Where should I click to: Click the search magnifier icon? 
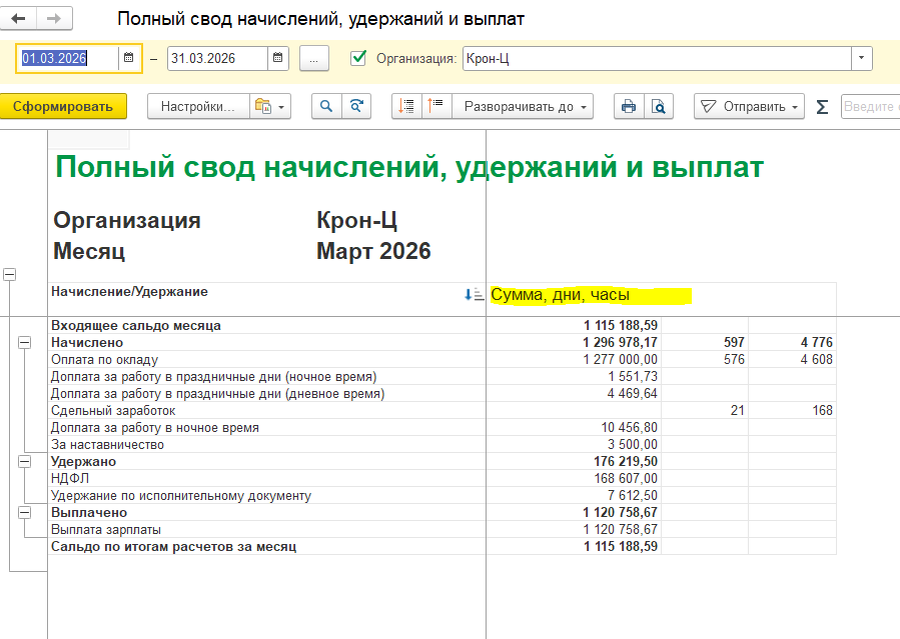point(326,107)
